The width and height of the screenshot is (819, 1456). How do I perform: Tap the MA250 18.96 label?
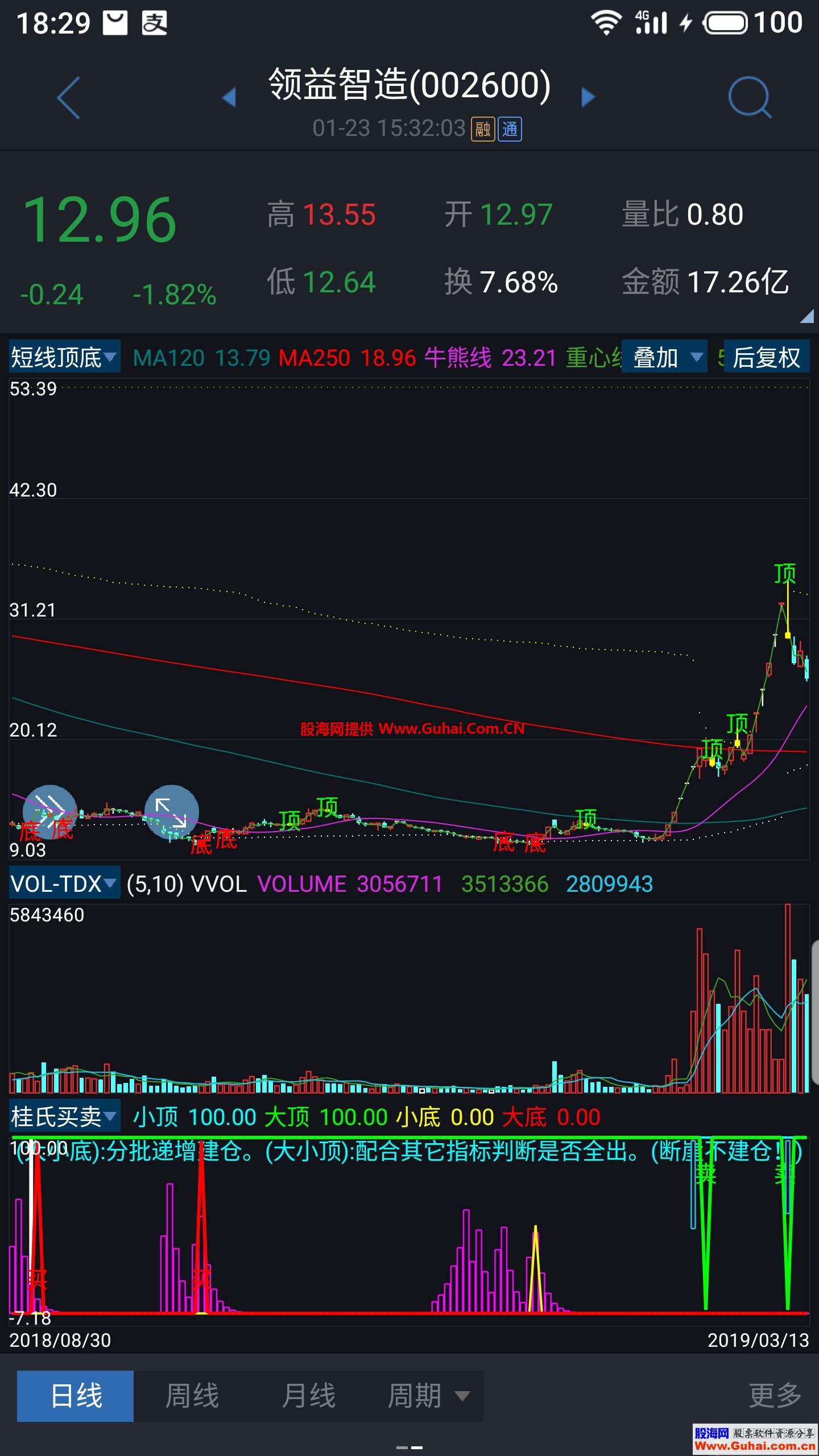pyautogui.click(x=348, y=358)
